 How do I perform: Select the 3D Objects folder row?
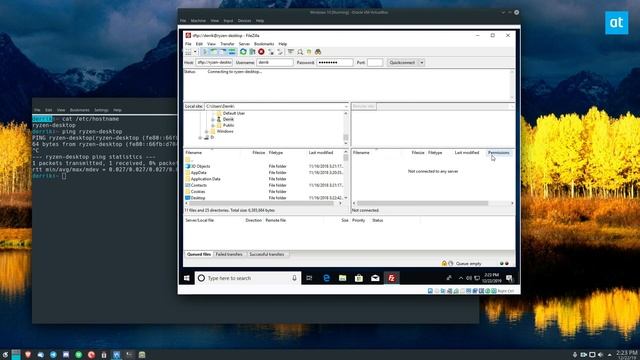264,166
